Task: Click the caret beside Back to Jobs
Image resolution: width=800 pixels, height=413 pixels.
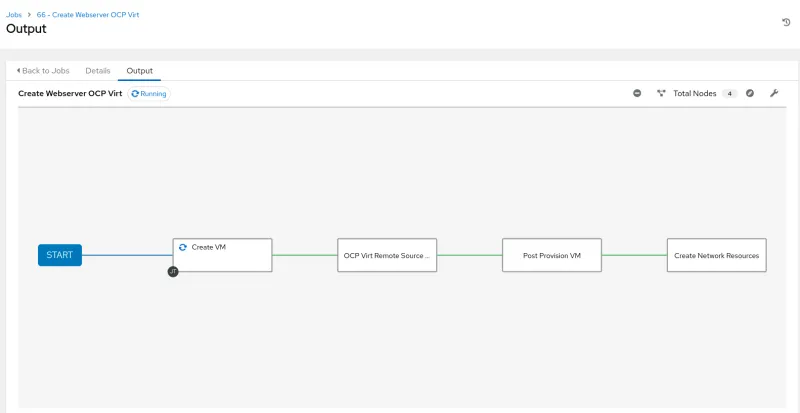Action: [18, 71]
